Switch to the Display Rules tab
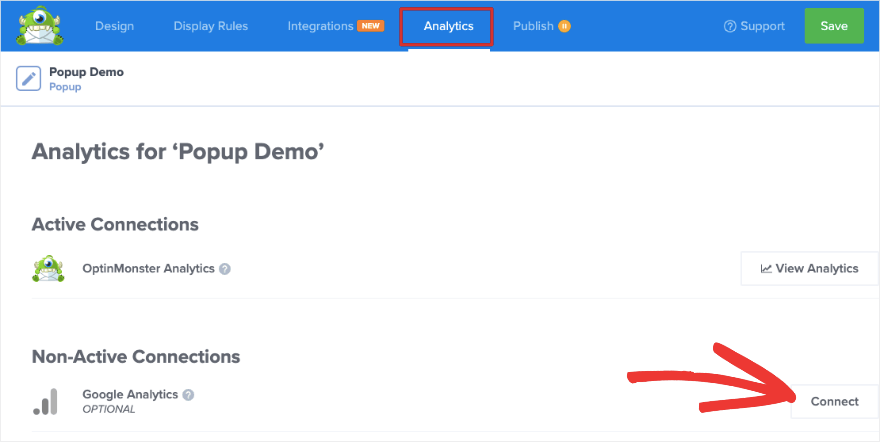 click(x=210, y=26)
